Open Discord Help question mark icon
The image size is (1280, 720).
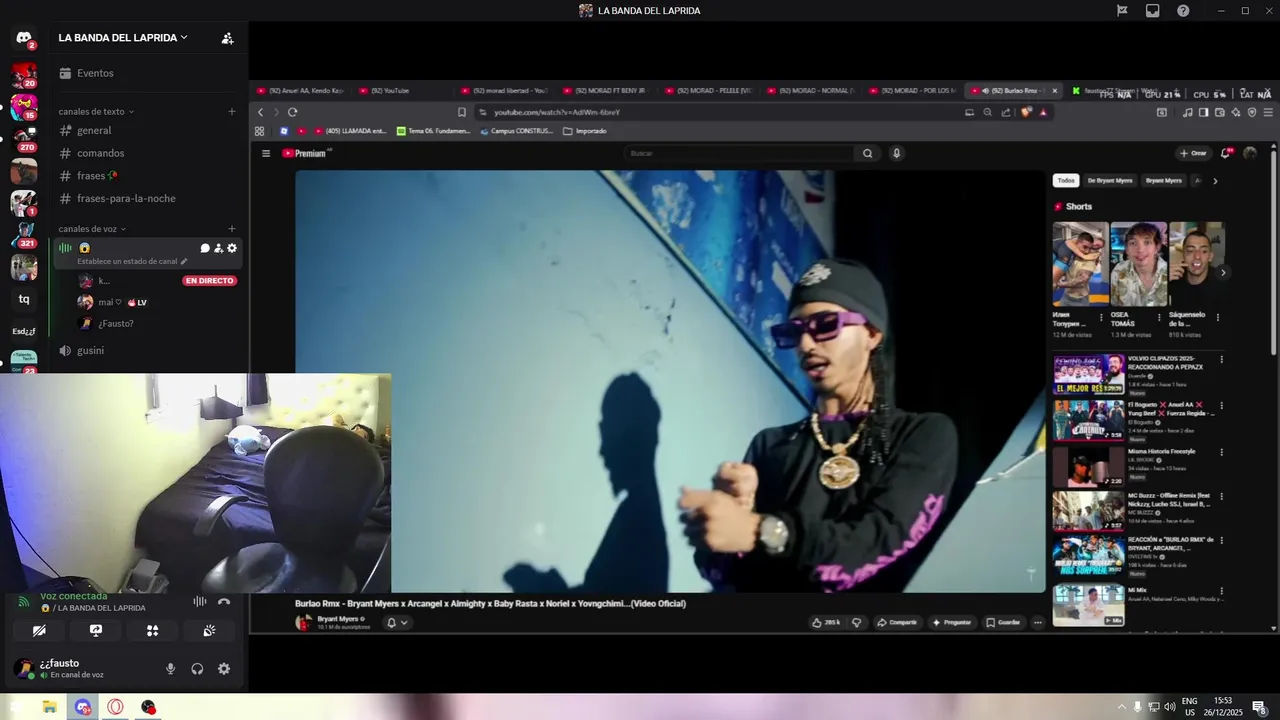(1183, 11)
